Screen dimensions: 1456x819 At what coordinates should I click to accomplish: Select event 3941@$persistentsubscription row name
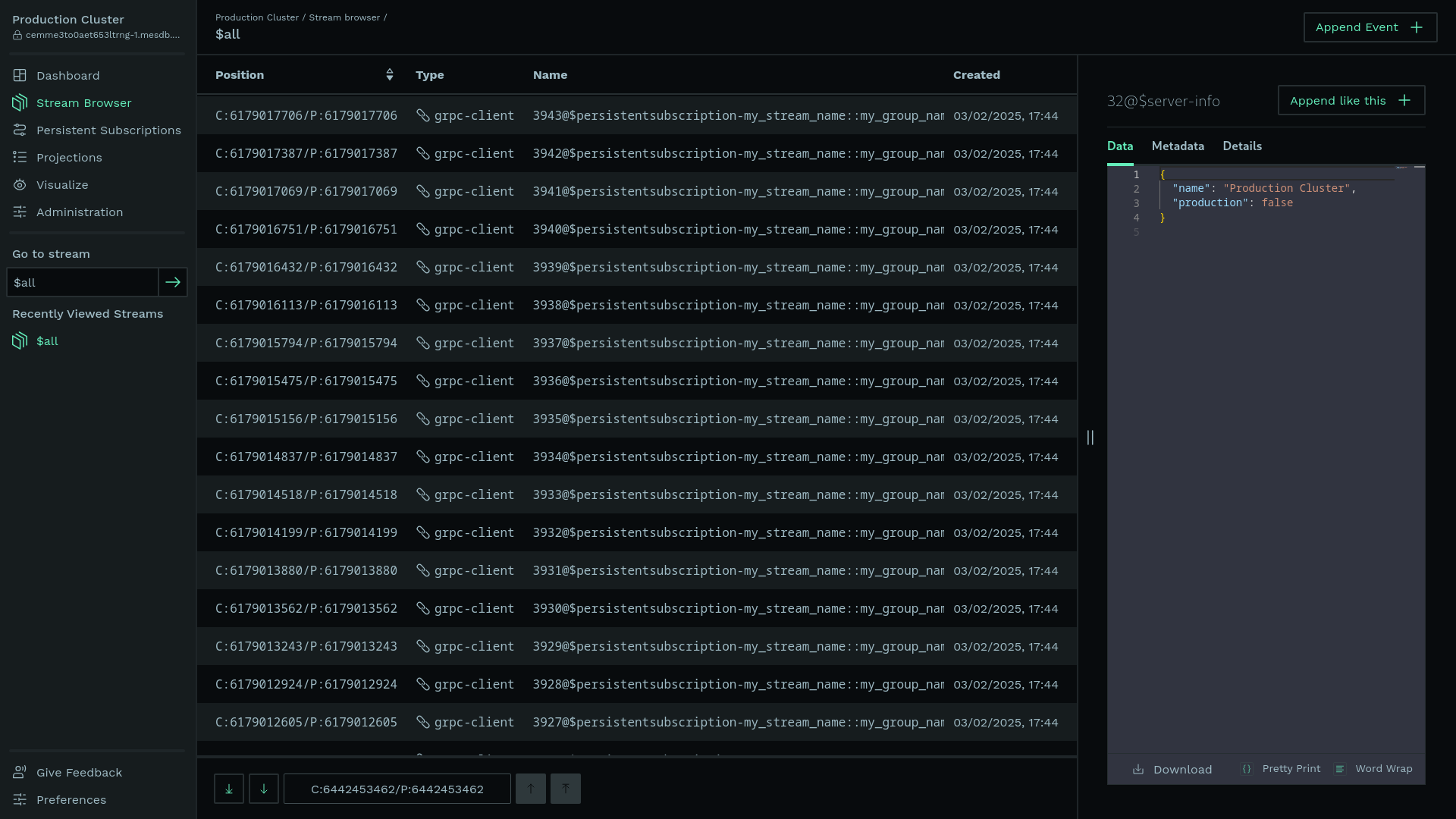coord(738,191)
